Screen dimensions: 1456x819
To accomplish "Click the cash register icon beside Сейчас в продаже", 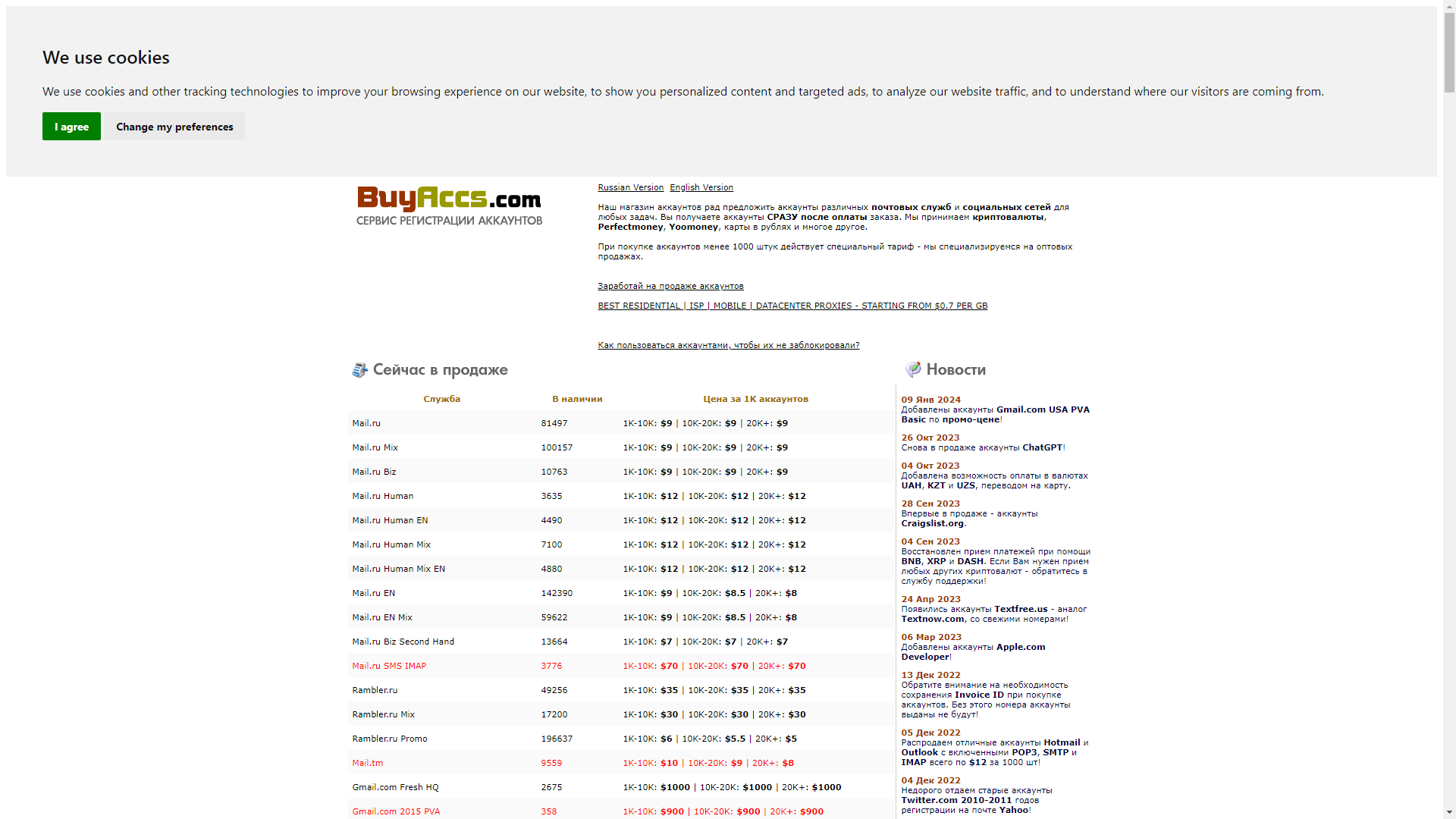I will (359, 370).
